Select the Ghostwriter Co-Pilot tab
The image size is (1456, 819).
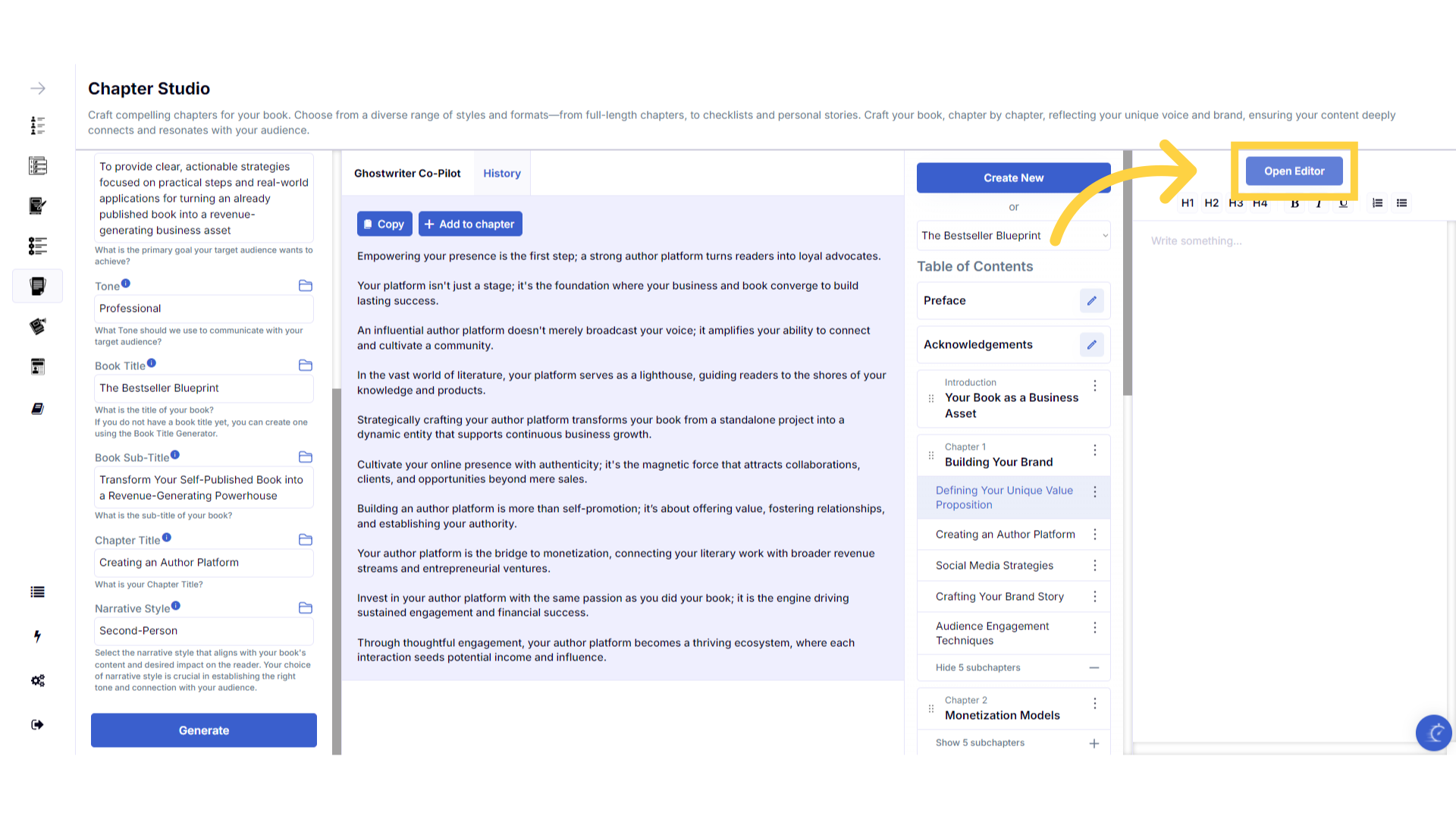click(x=407, y=174)
